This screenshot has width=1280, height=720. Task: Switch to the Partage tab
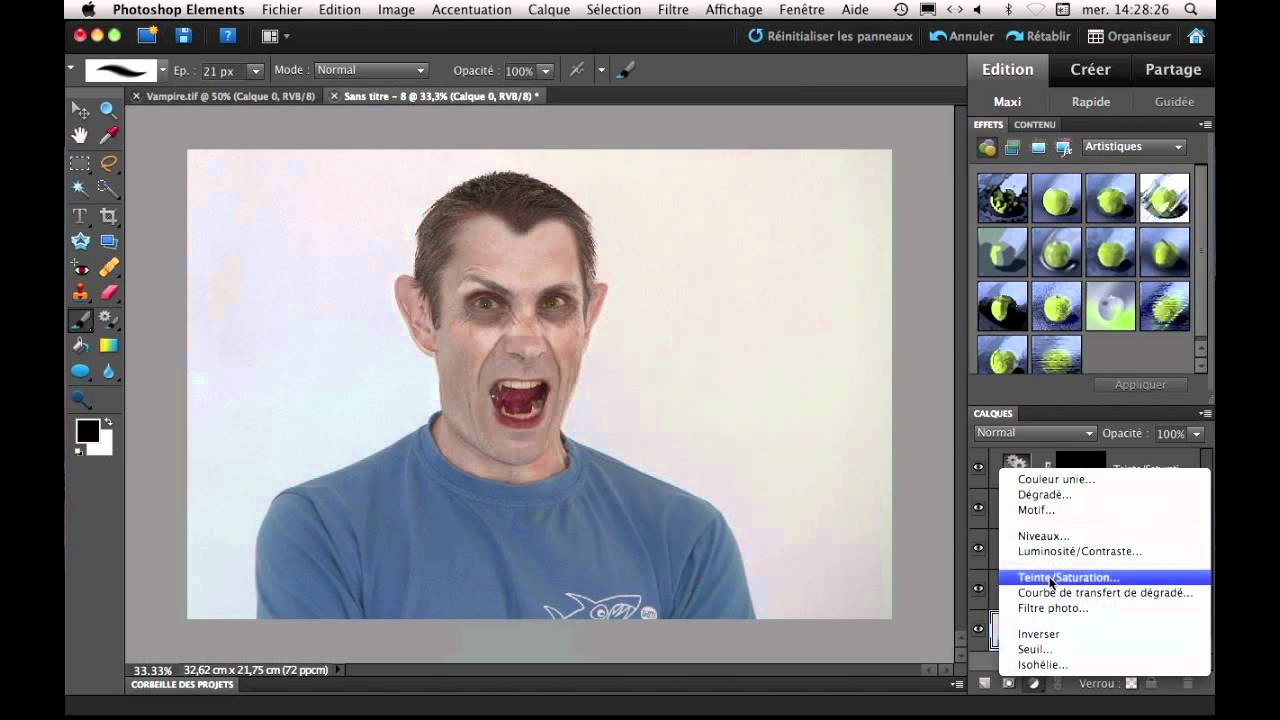1173,69
